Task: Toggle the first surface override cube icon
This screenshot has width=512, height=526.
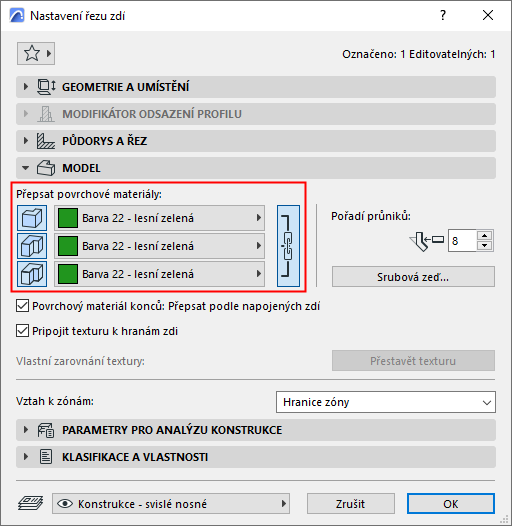Action: pyautogui.click(x=32, y=218)
